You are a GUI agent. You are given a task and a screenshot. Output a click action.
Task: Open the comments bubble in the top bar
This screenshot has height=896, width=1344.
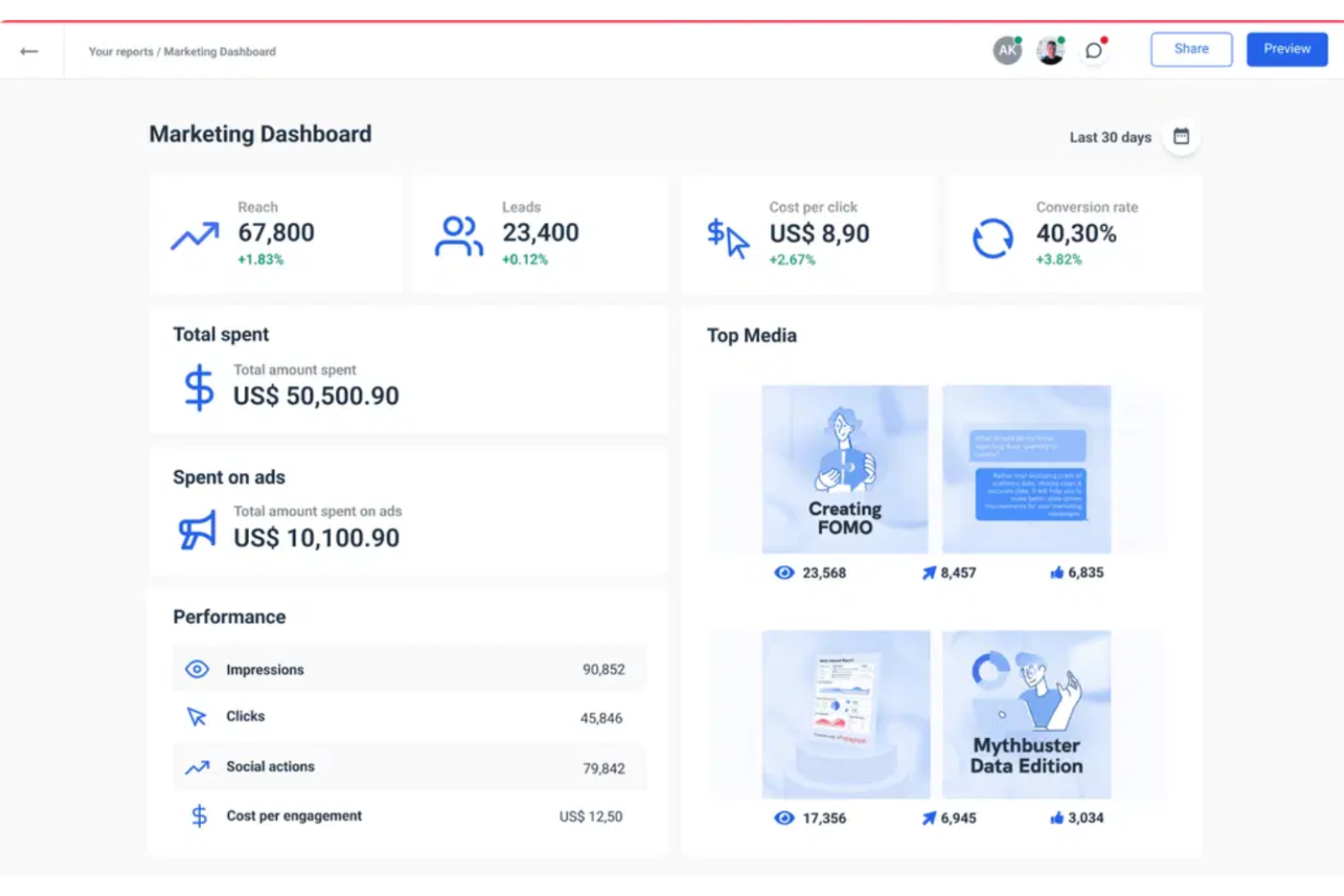point(1094,50)
